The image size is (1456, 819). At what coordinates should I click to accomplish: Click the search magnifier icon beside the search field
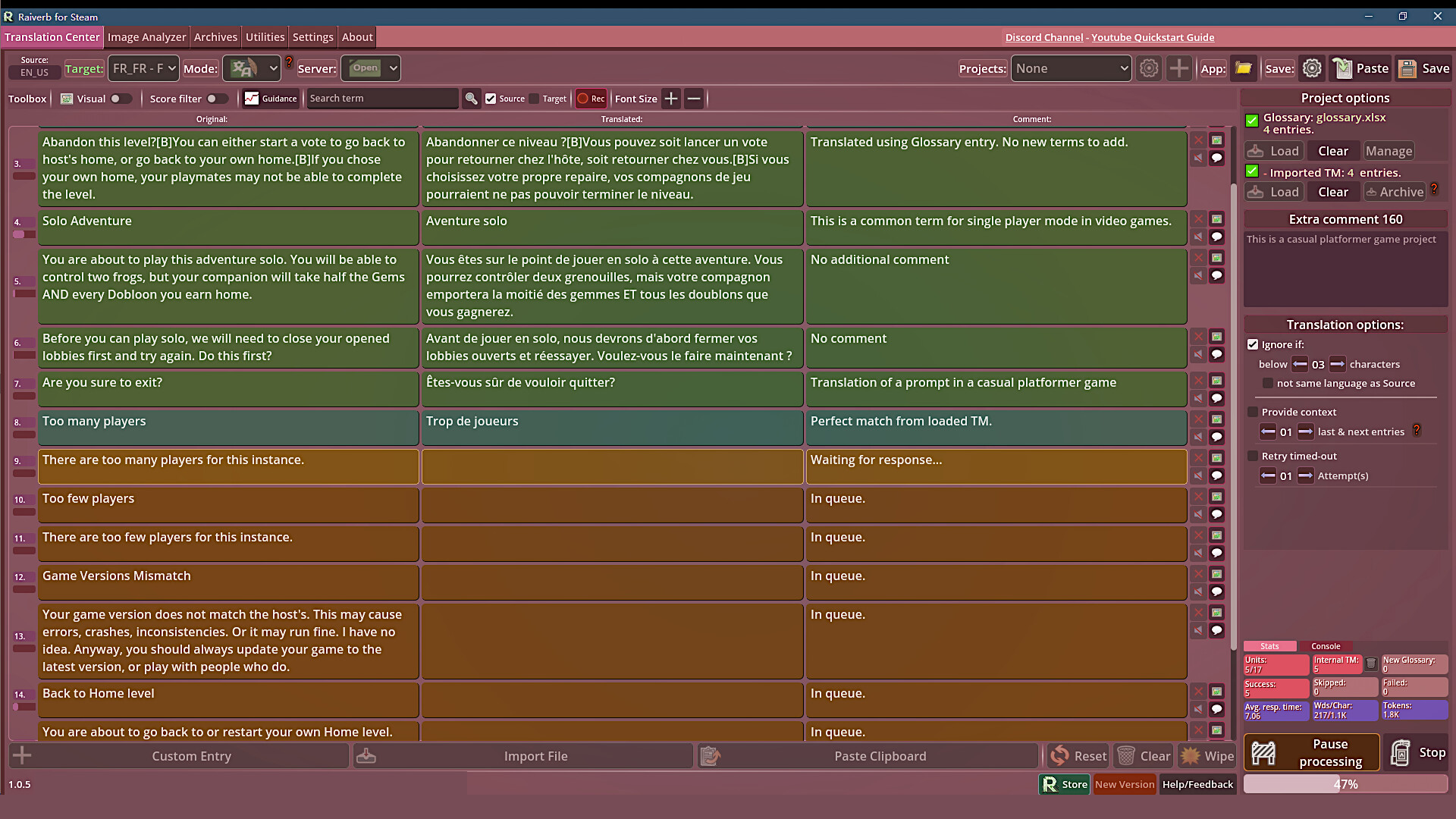(472, 99)
